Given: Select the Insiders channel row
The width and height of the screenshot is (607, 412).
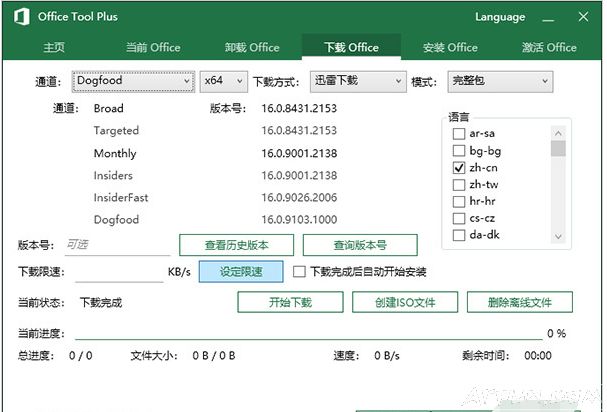Looking at the screenshot, I should [113, 175].
